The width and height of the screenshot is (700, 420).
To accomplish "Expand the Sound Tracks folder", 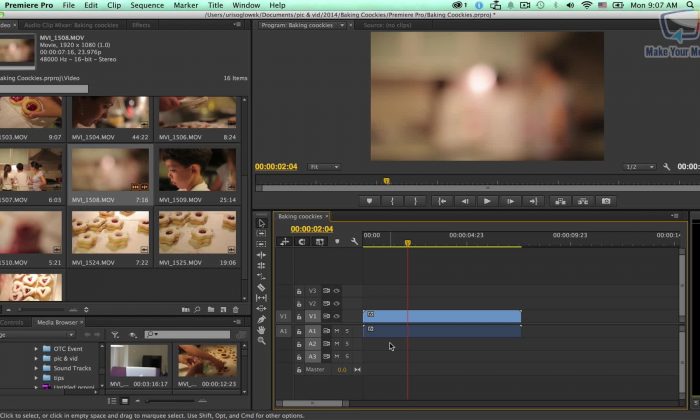I will pyautogui.click(x=35, y=367).
